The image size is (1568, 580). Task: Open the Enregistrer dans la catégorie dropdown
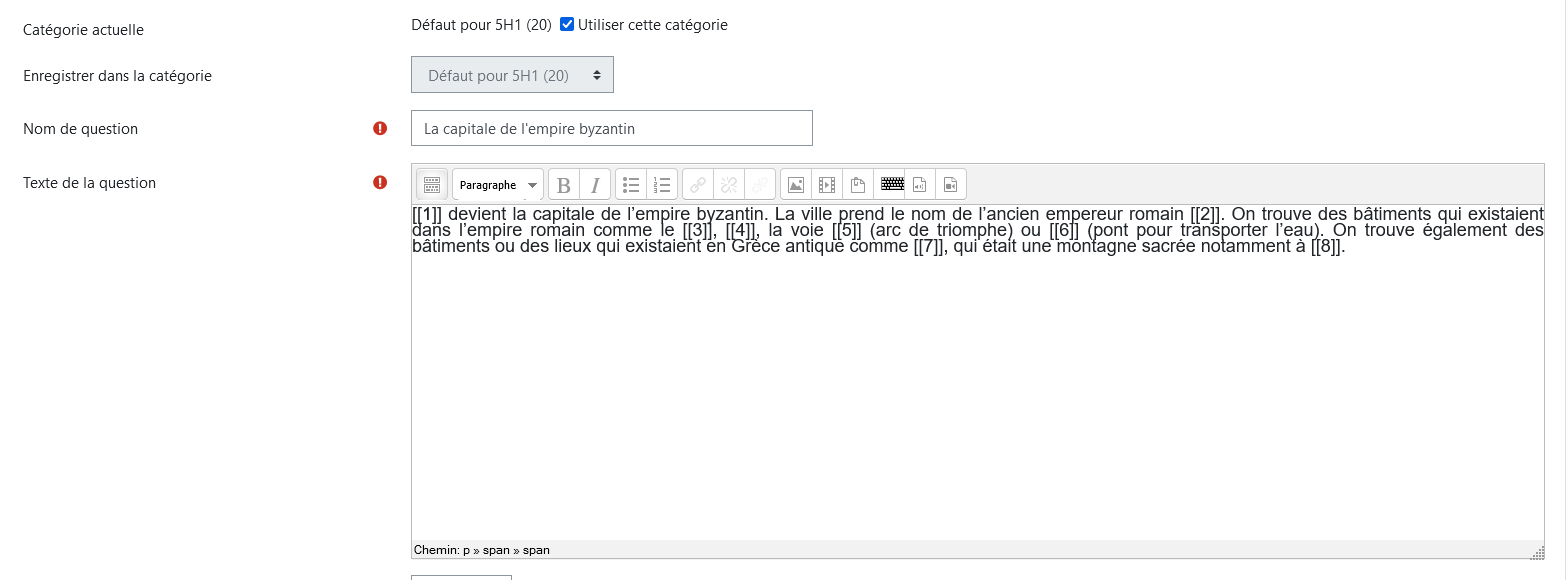coord(512,75)
